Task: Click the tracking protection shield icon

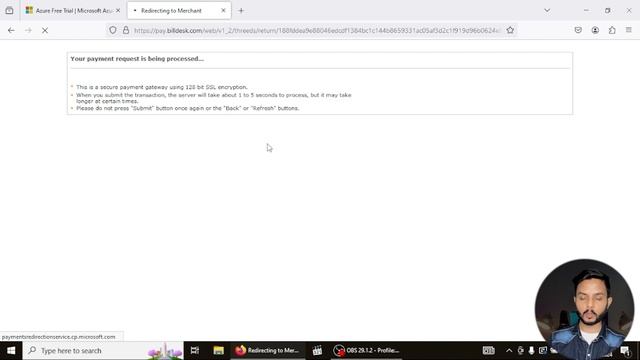Action: (113, 30)
